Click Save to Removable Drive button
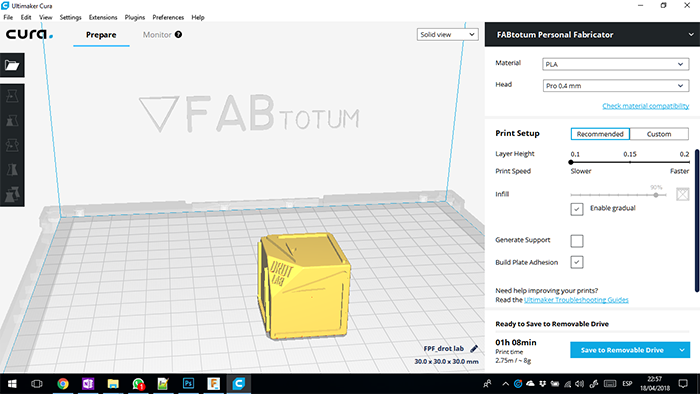This screenshot has width=700, height=394. pos(622,350)
